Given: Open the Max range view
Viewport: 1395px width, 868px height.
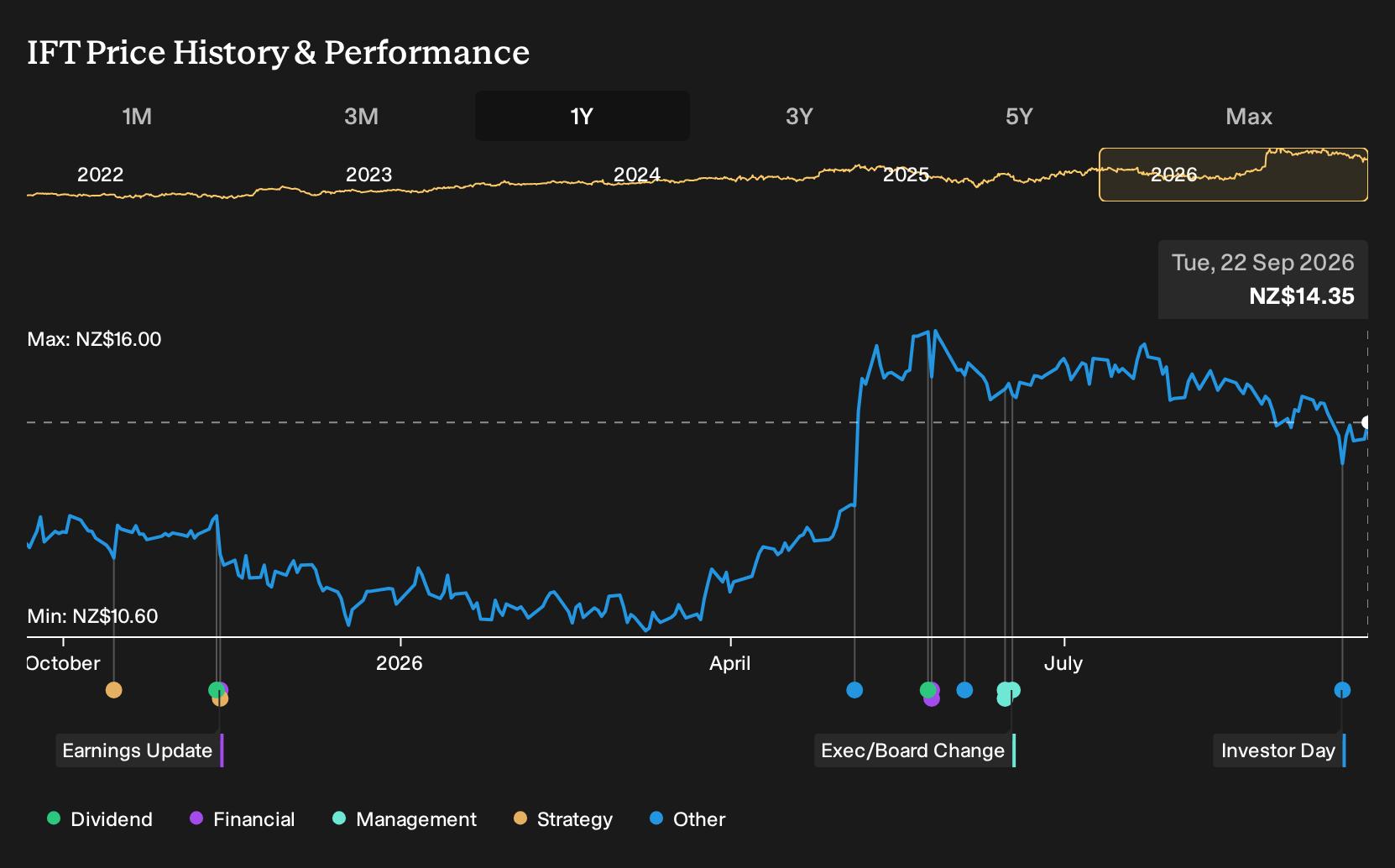Looking at the screenshot, I should (1249, 116).
